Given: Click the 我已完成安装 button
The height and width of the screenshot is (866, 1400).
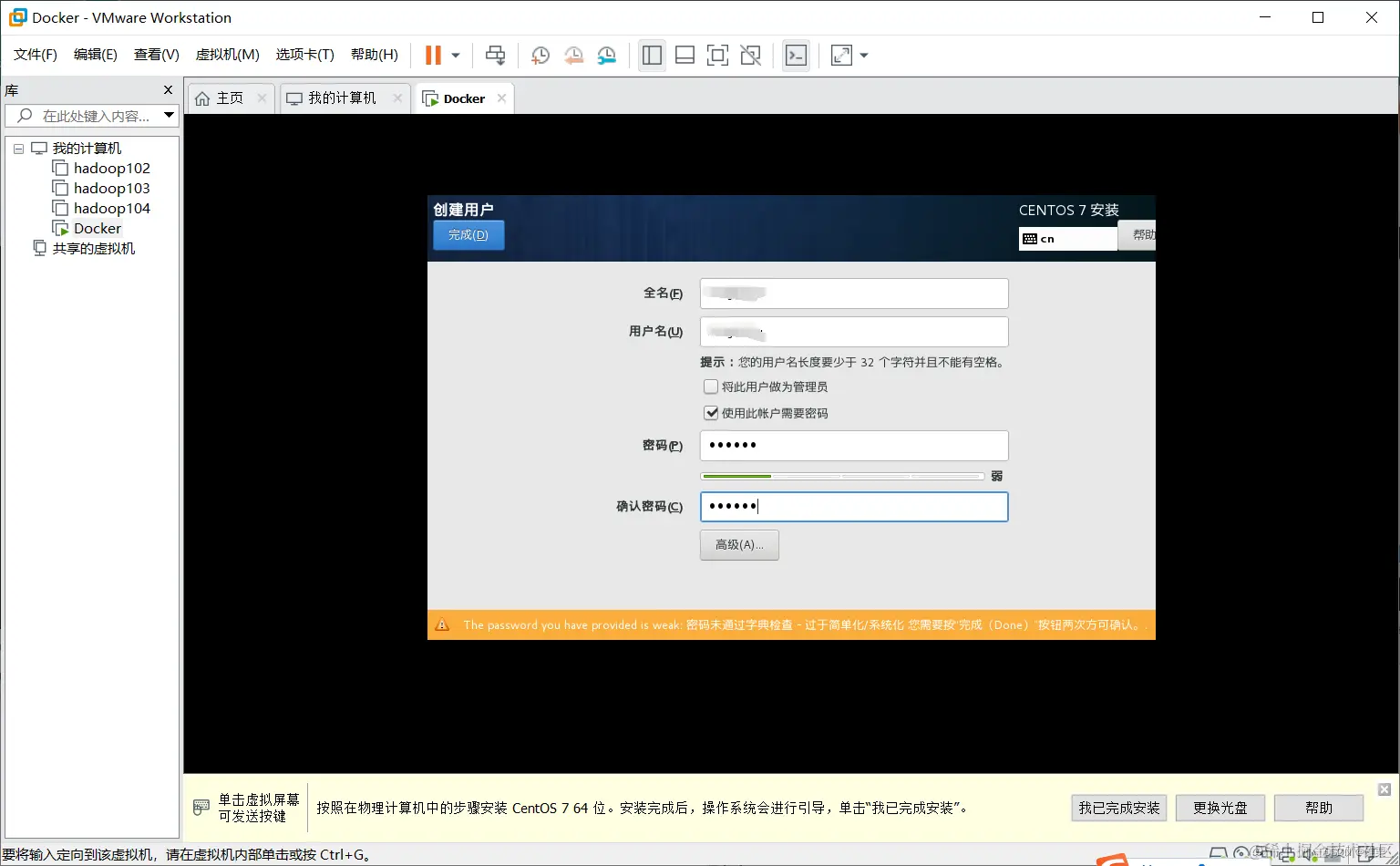Looking at the screenshot, I should [1119, 808].
